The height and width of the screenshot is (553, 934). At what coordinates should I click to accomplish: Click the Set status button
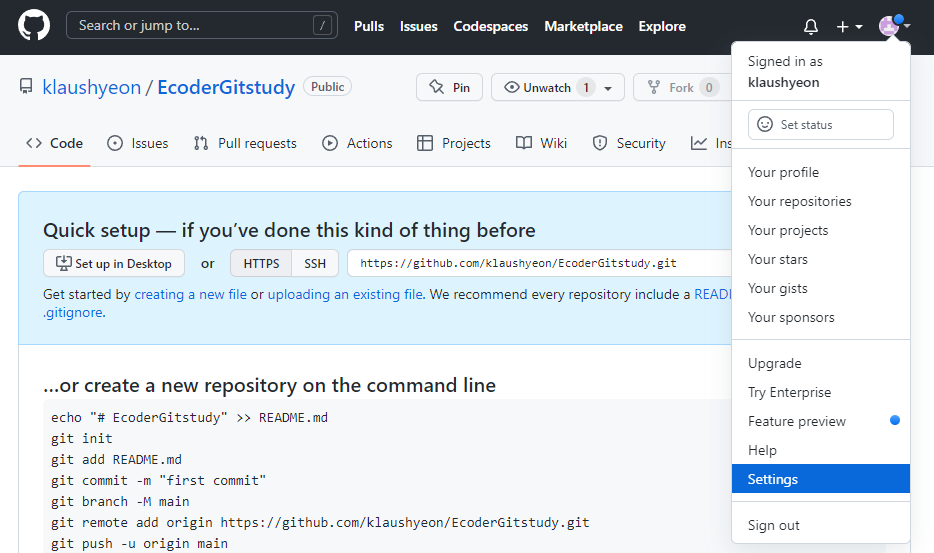click(820, 125)
